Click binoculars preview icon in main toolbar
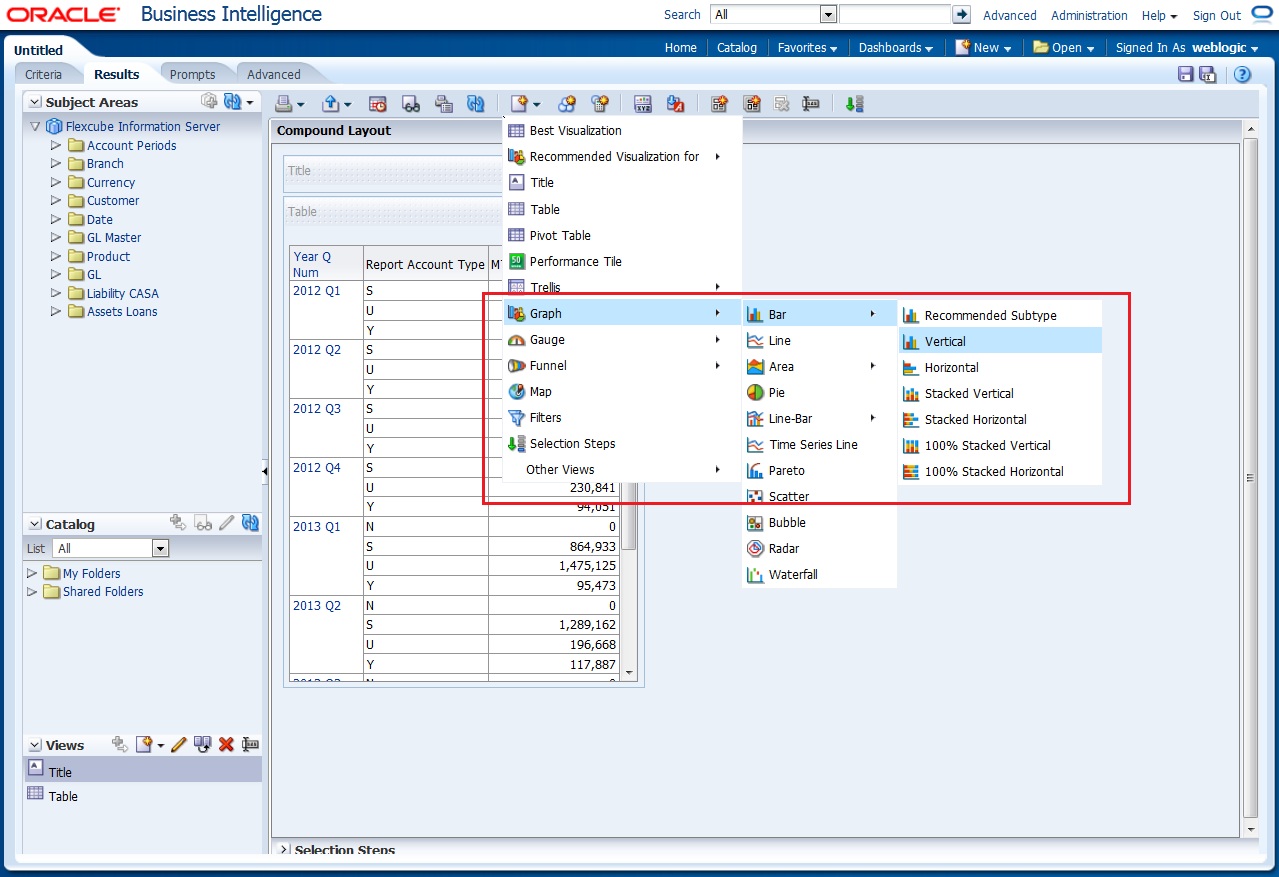This screenshot has width=1279, height=877. click(x=410, y=103)
